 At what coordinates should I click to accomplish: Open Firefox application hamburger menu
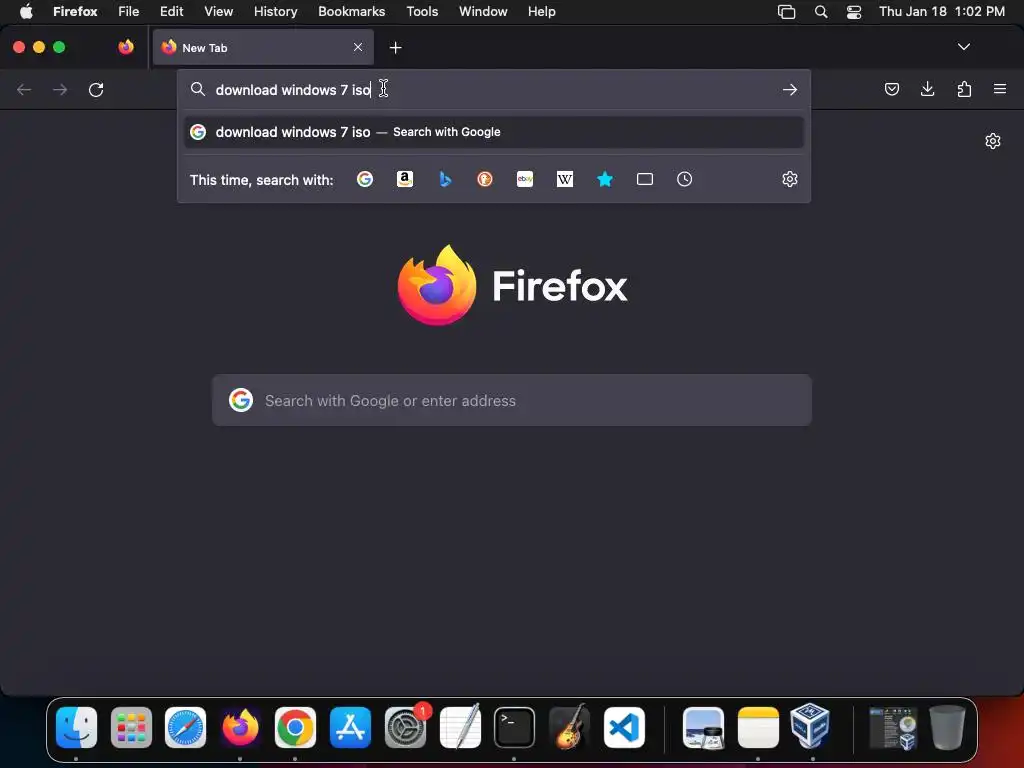1000,89
